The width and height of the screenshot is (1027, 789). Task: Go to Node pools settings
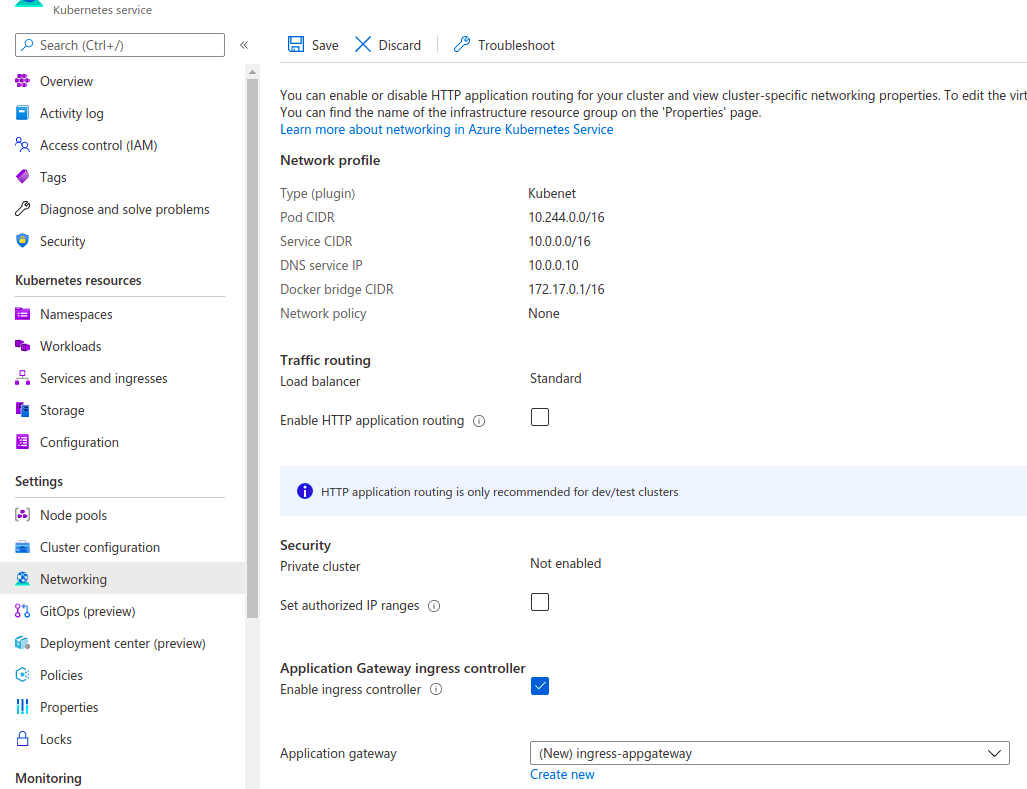point(73,515)
